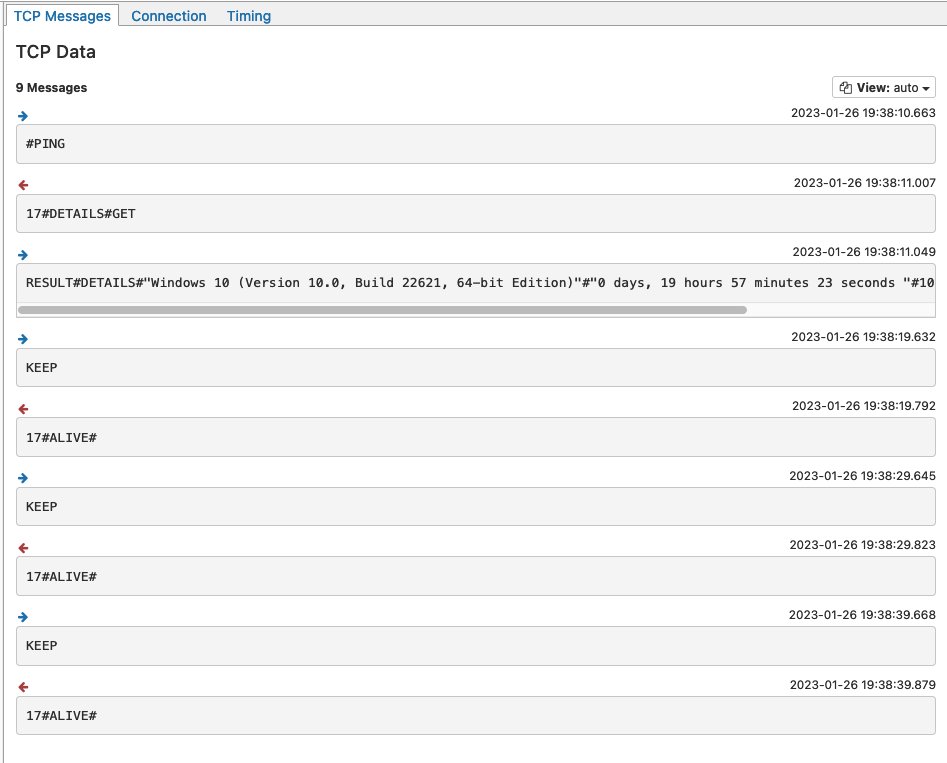This screenshot has height=763, width=947.
Task: Click blue arrow for the 19:38:19.632 message
Action: pyautogui.click(x=23, y=339)
